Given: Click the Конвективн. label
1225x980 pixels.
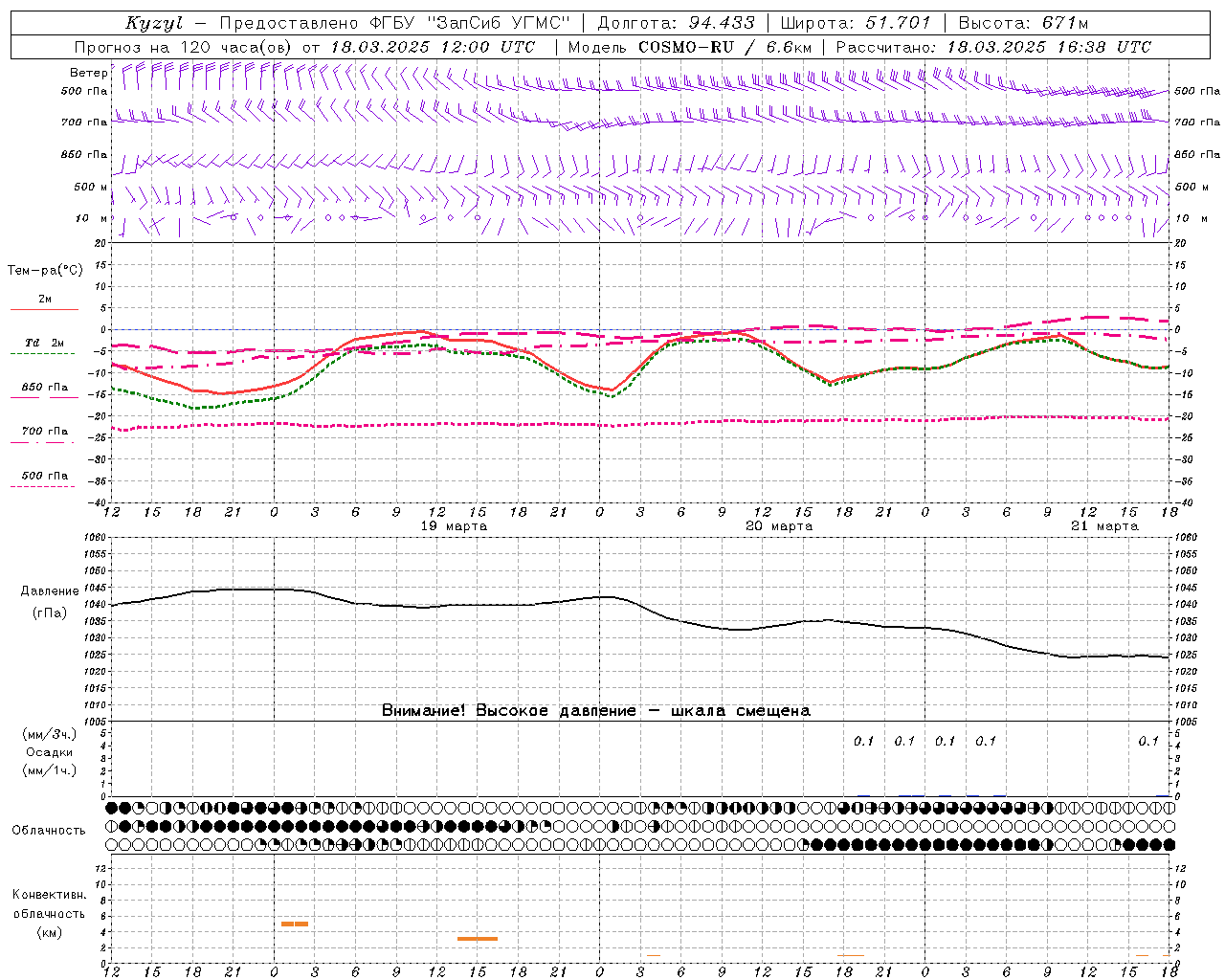Looking at the screenshot, I should click(49, 895).
